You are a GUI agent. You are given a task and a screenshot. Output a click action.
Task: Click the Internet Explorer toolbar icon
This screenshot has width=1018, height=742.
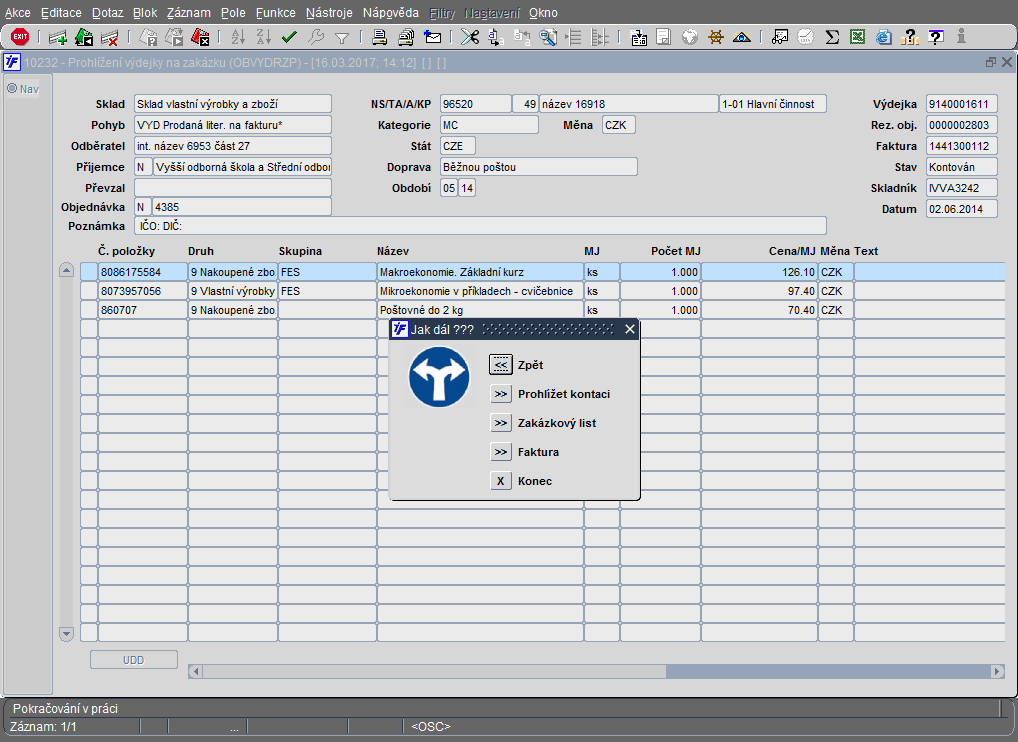883,37
